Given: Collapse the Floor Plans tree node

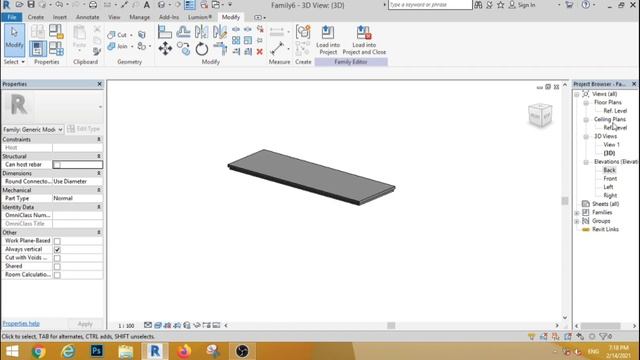Looking at the screenshot, I should [586, 102].
